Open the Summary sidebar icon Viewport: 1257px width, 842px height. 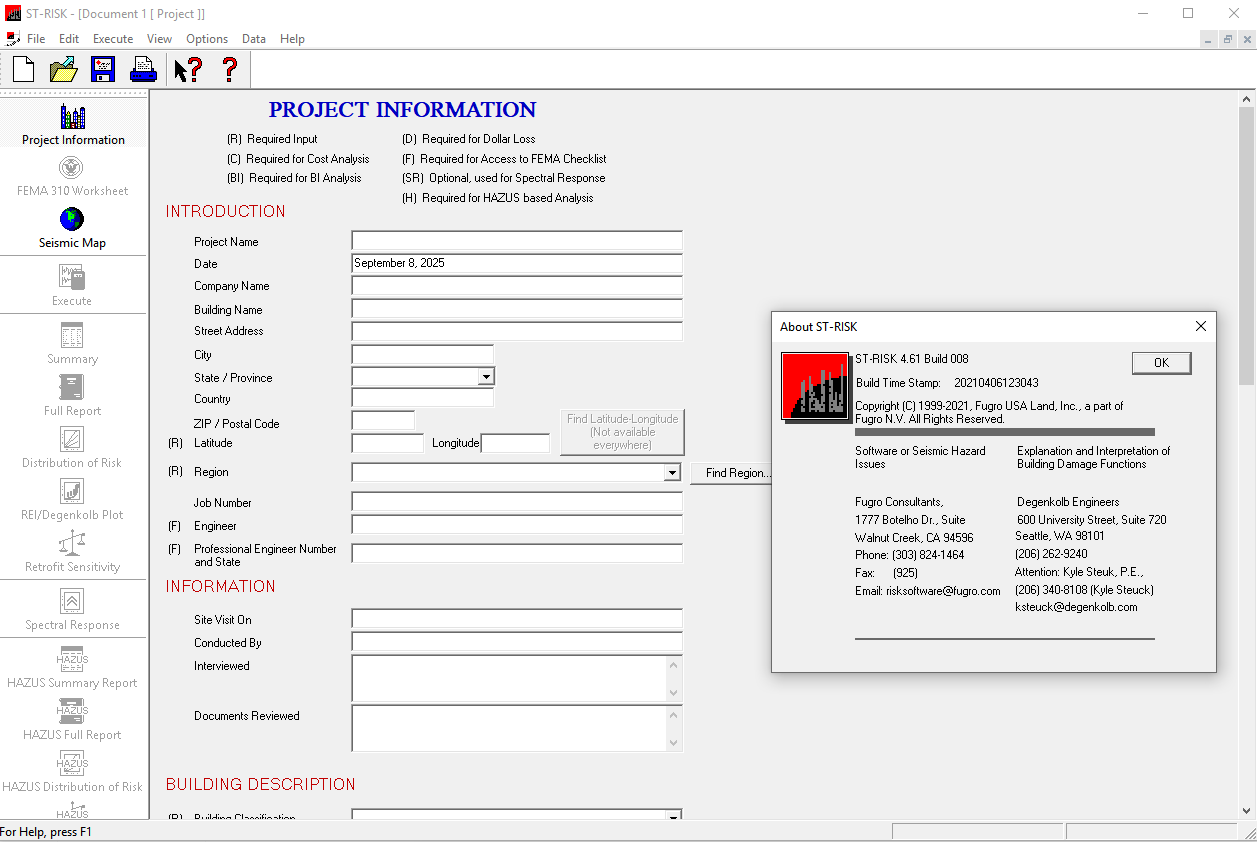click(x=72, y=335)
